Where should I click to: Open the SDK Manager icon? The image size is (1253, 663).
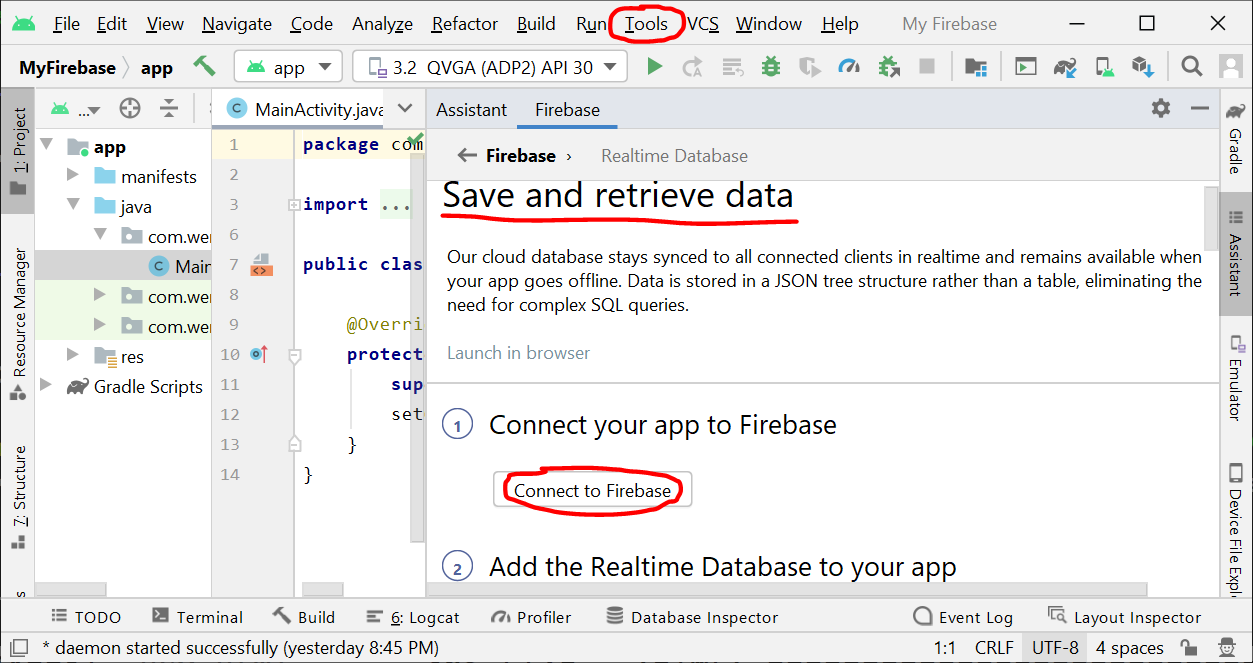[1143, 67]
